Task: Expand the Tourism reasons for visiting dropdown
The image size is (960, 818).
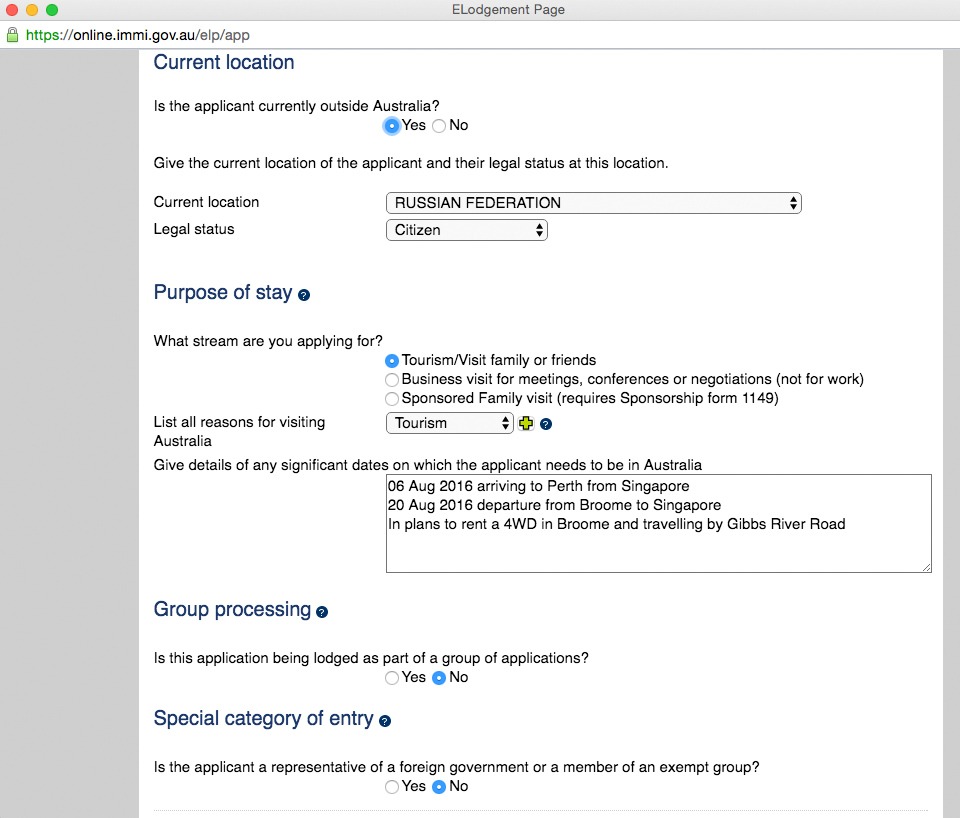Action: point(449,423)
